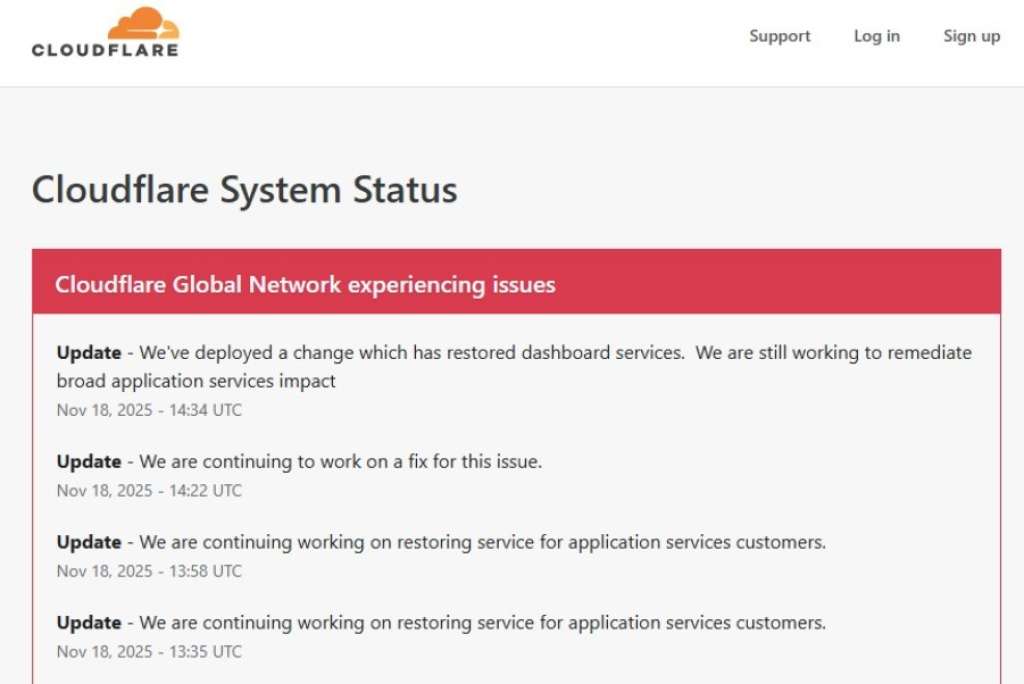Viewport: 1024px width, 684px height.
Task: Click the 14:34 UTC timestamp
Action: click(149, 410)
